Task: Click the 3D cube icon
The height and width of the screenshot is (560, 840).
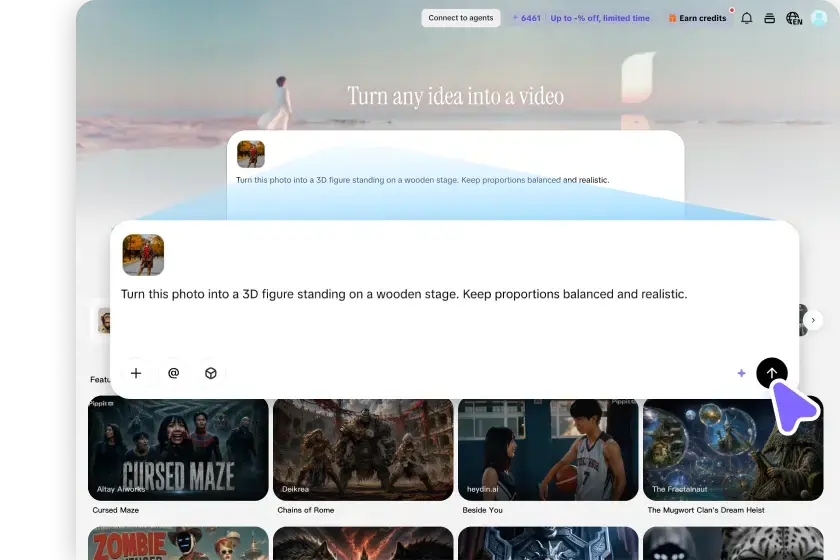Action: [211, 373]
